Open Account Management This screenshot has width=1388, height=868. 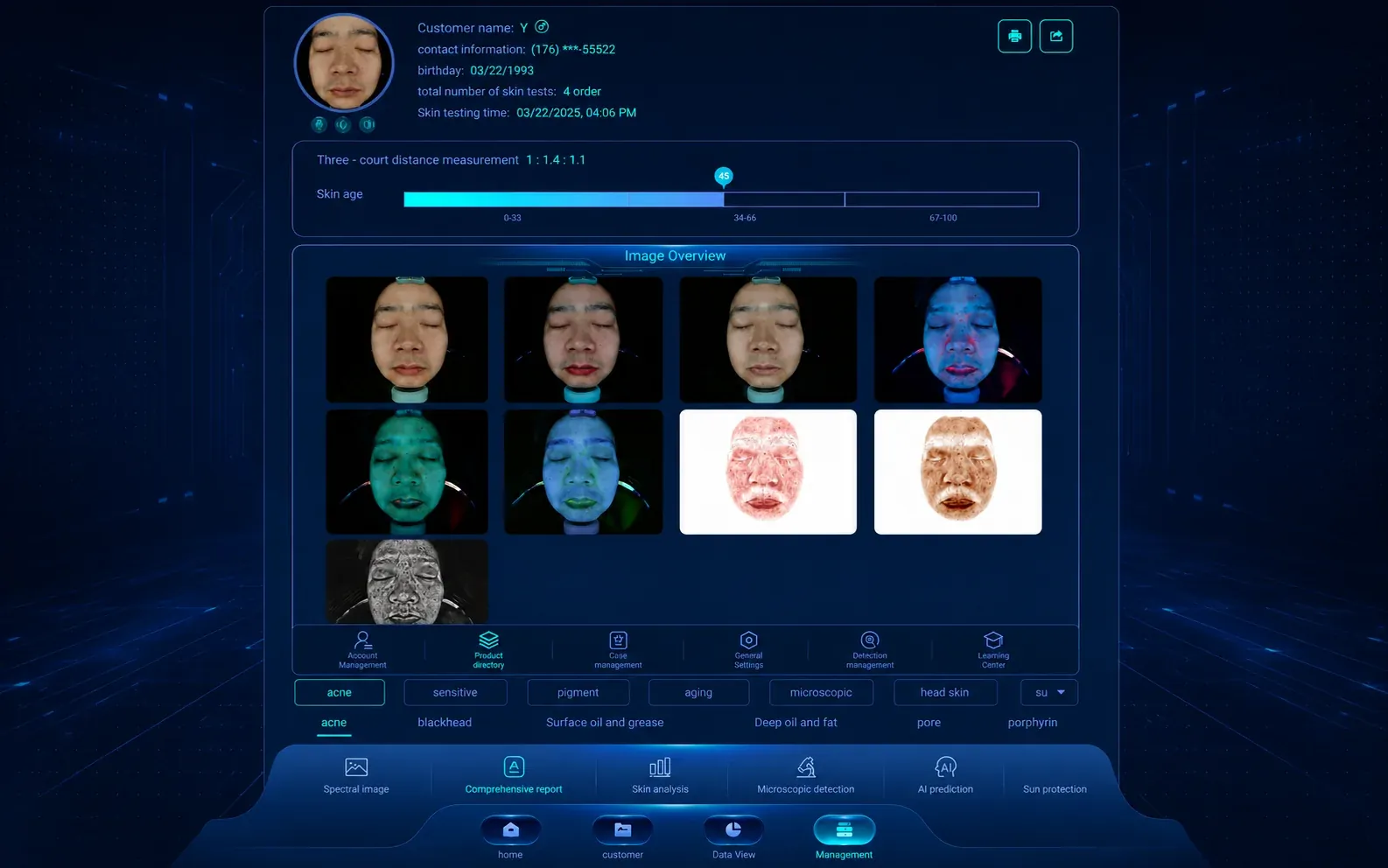click(x=362, y=649)
